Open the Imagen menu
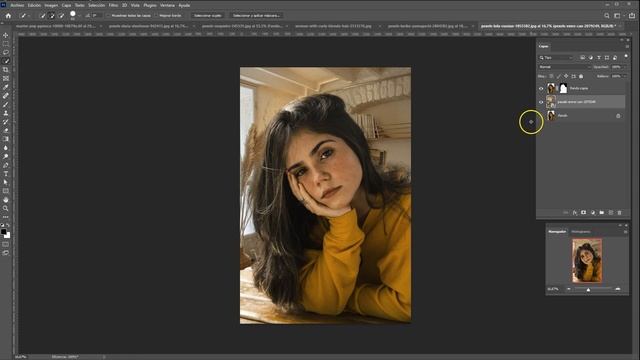640x360 pixels. (x=51, y=5)
